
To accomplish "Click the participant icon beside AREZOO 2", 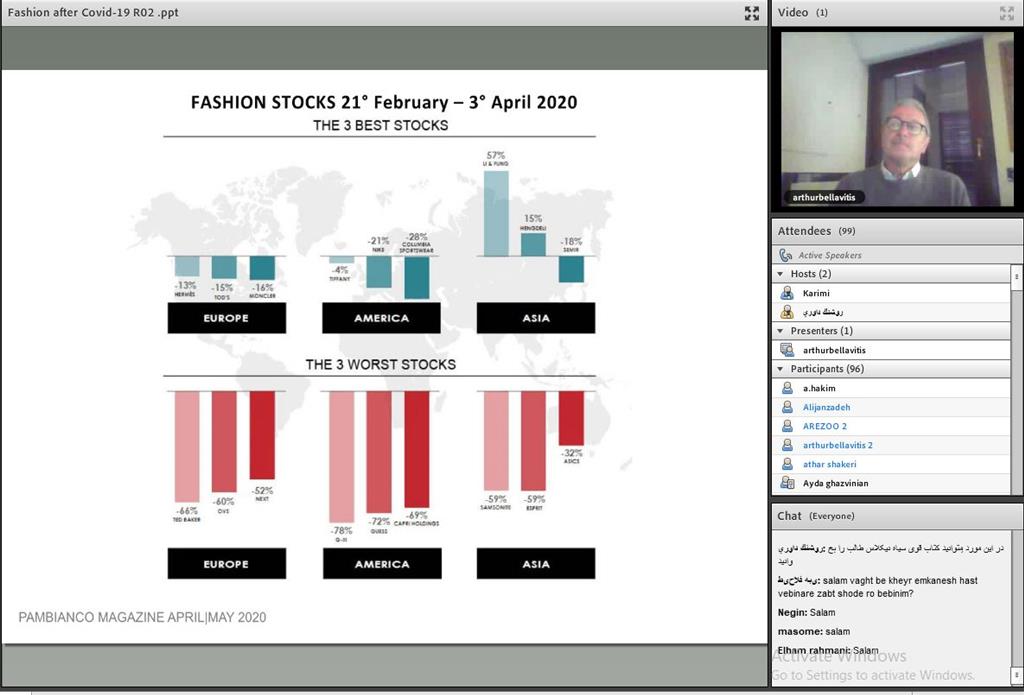I will tap(787, 426).
